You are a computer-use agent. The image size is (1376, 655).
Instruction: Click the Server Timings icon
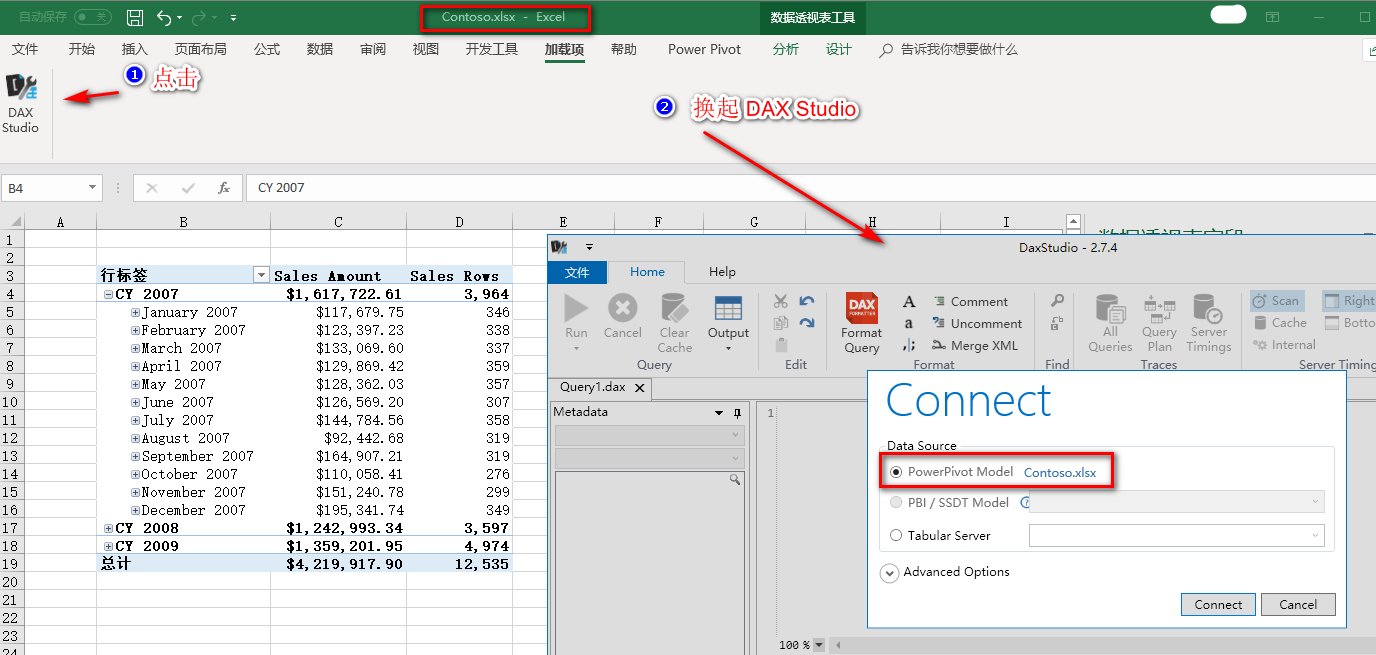point(1208,309)
